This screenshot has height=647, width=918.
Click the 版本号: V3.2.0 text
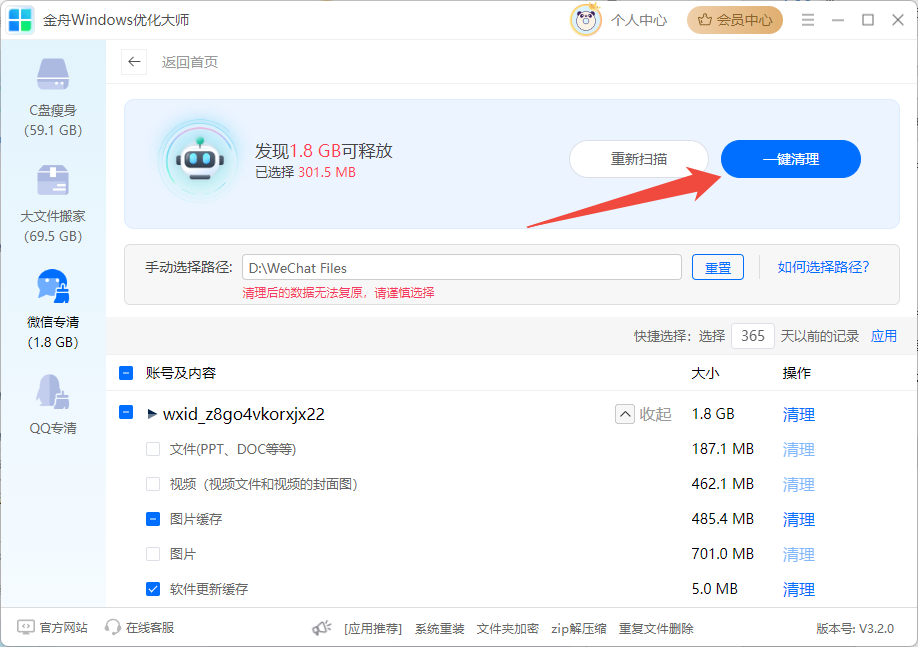click(855, 629)
